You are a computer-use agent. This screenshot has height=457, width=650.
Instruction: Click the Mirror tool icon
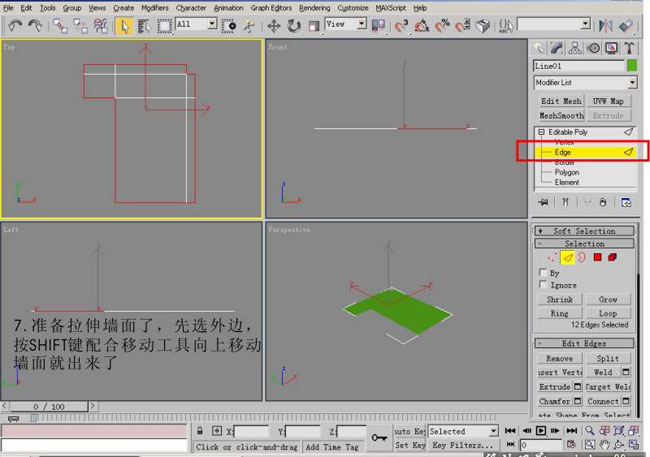point(606,26)
